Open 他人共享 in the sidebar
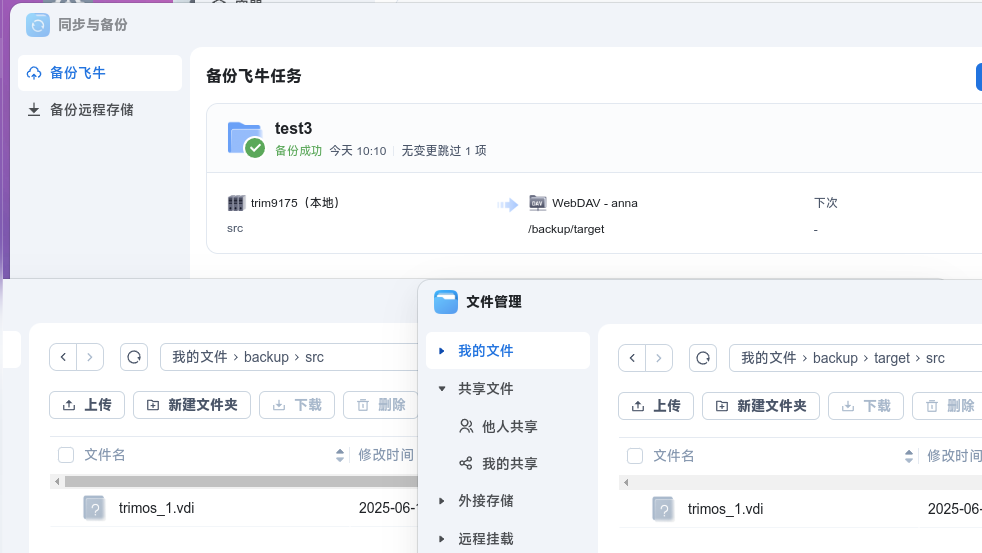This screenshot has width=982, height=553. [x=508, y=426]
